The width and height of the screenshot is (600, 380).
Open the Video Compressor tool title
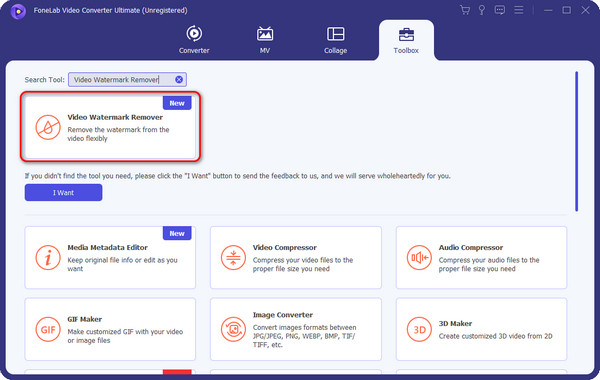285,247
